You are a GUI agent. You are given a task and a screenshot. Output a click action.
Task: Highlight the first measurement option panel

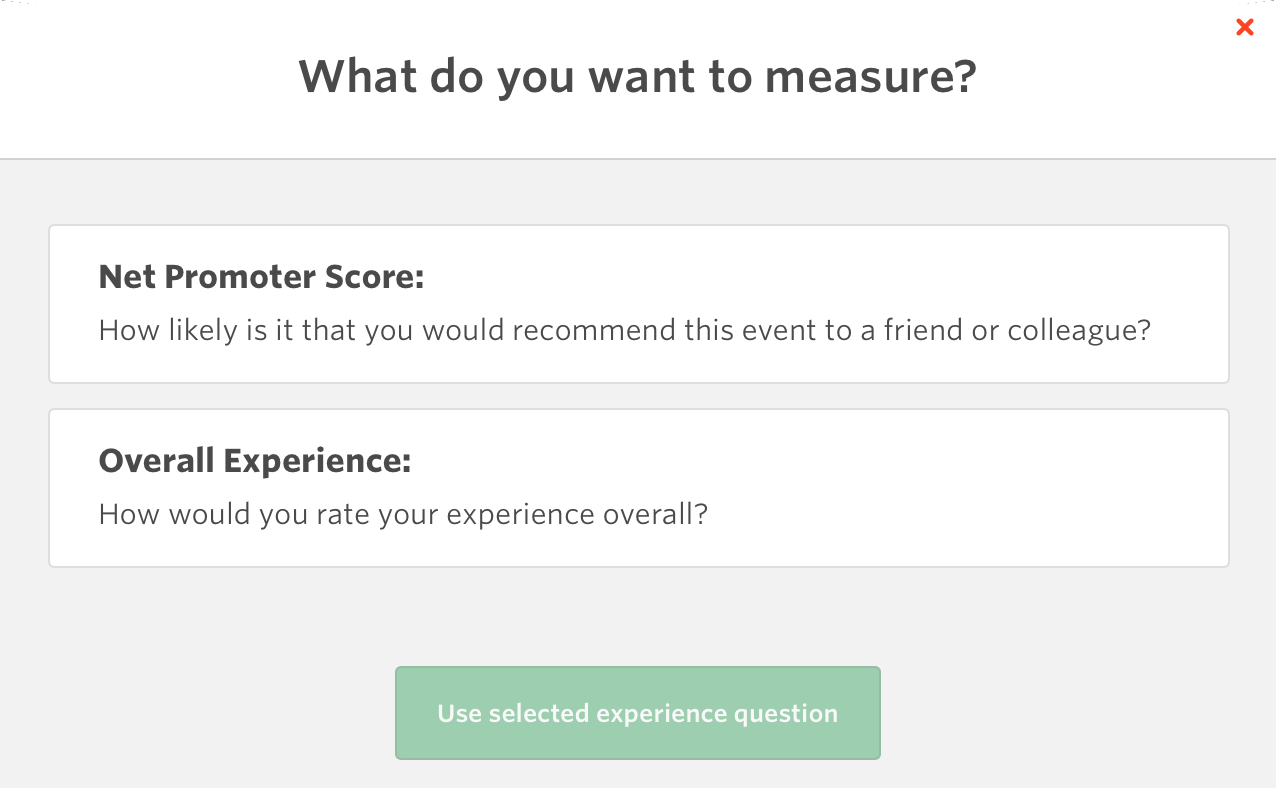point(638,303)
